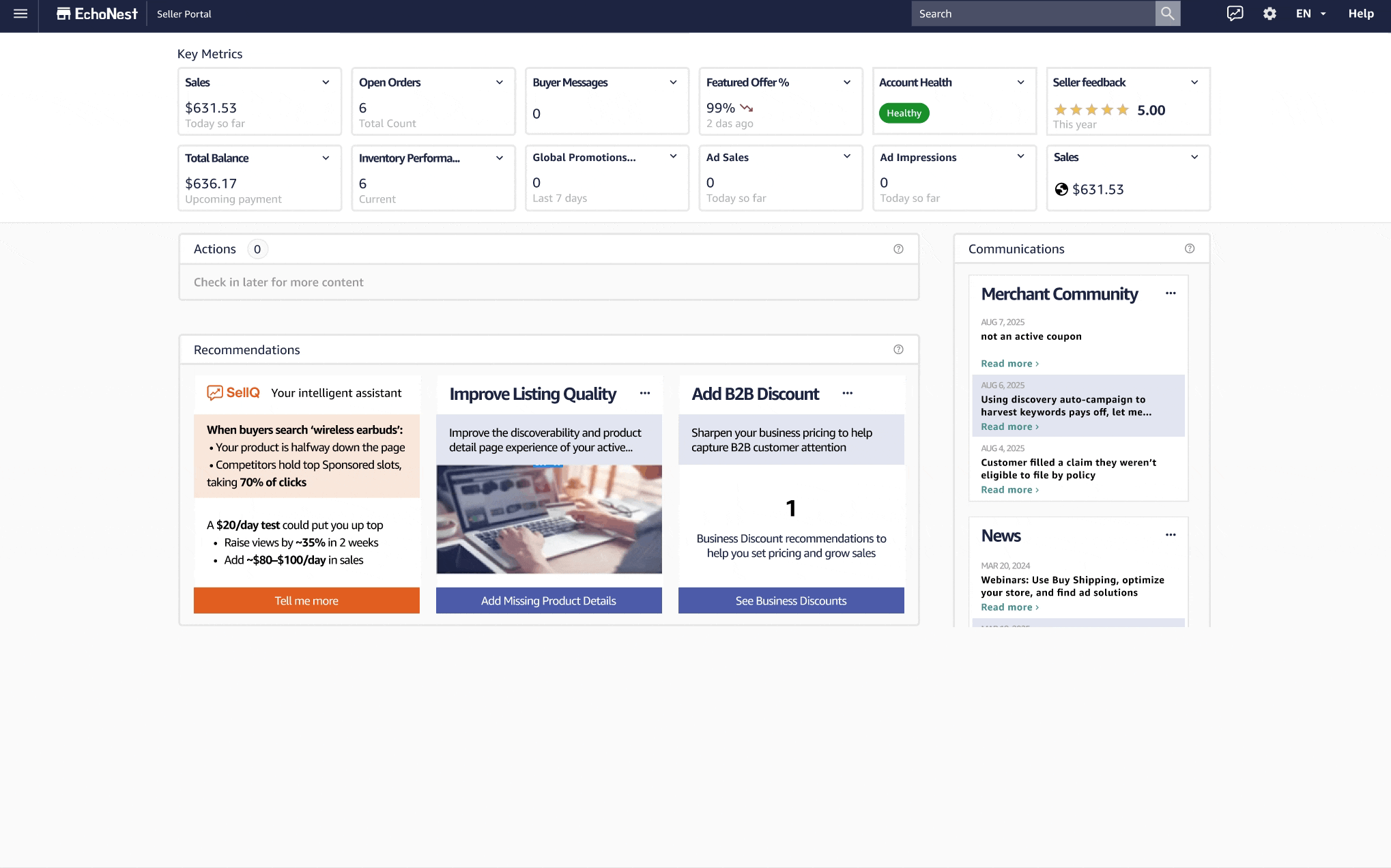Expand Total Balance metric dropdown

[x=326, y=158]
